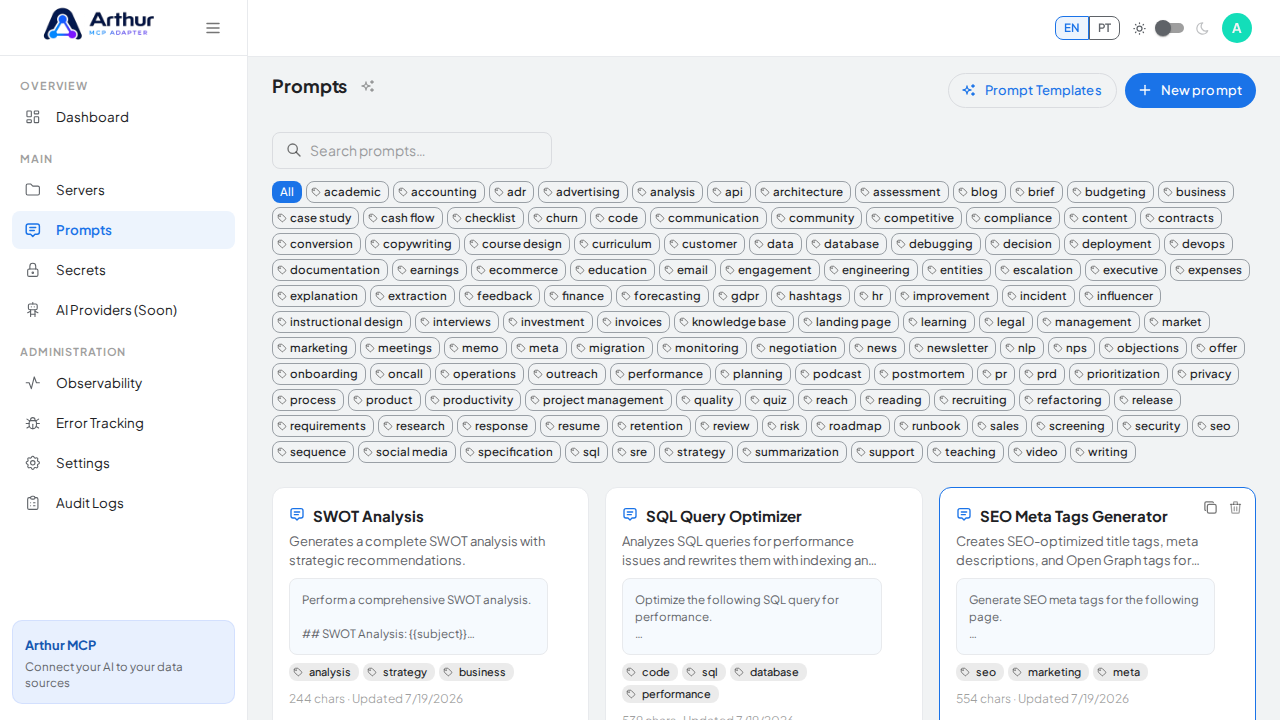Click the SQL Query Optimizer card icon
1280x720 pixels.
pyautogui.click(x=630, y=514)
